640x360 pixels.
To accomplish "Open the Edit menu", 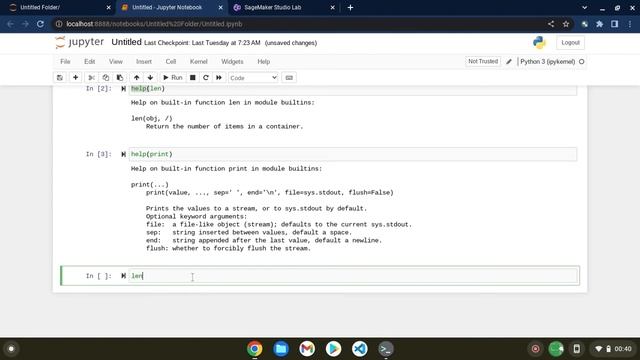I will 89,62.
